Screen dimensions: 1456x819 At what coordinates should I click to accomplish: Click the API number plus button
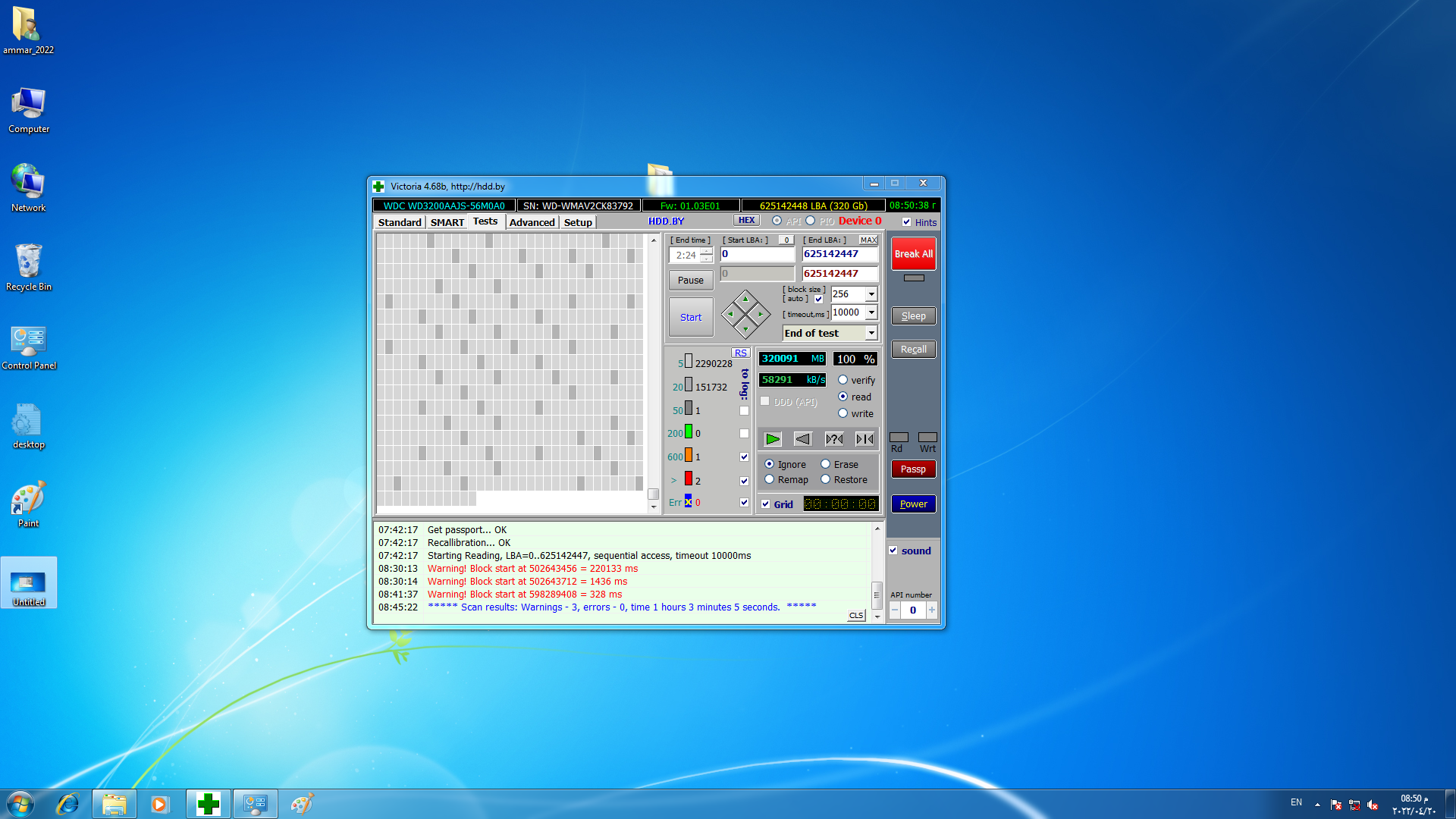tap(932, 610)
